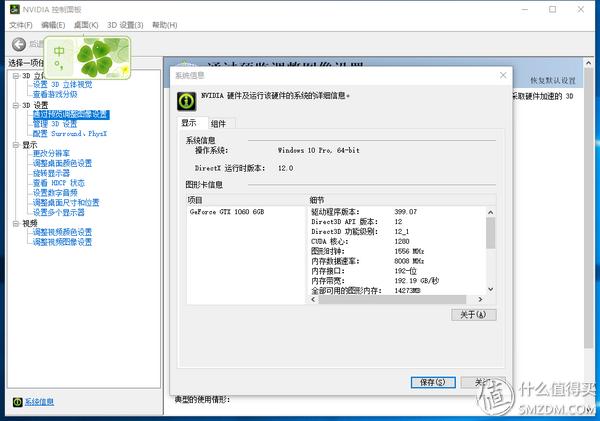Click the system information icon at bottom left
The height and width of the screenshot is (421, 600).
[18, 401]
